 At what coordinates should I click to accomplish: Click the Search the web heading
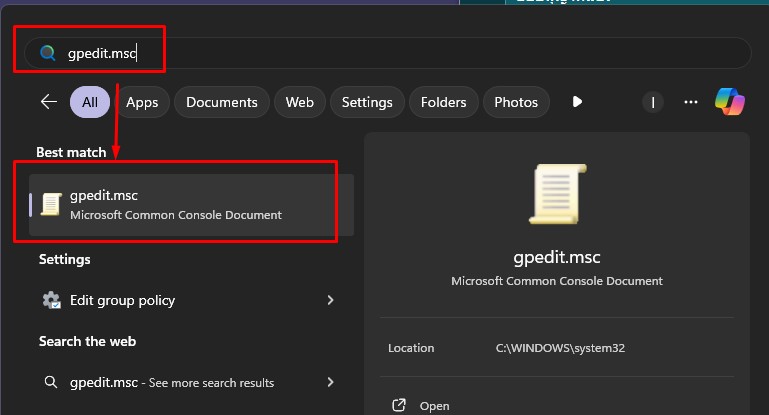click(x=87, y=341)
